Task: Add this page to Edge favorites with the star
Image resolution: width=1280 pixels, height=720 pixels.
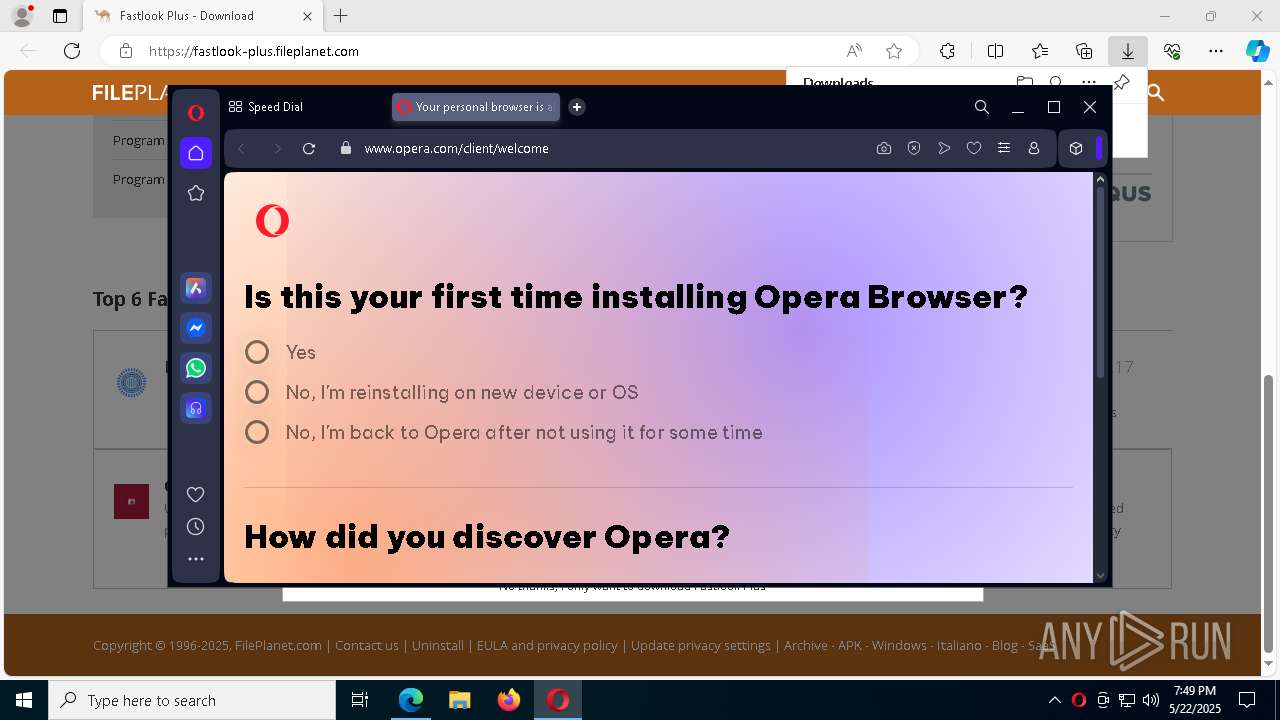Action: 894,51
